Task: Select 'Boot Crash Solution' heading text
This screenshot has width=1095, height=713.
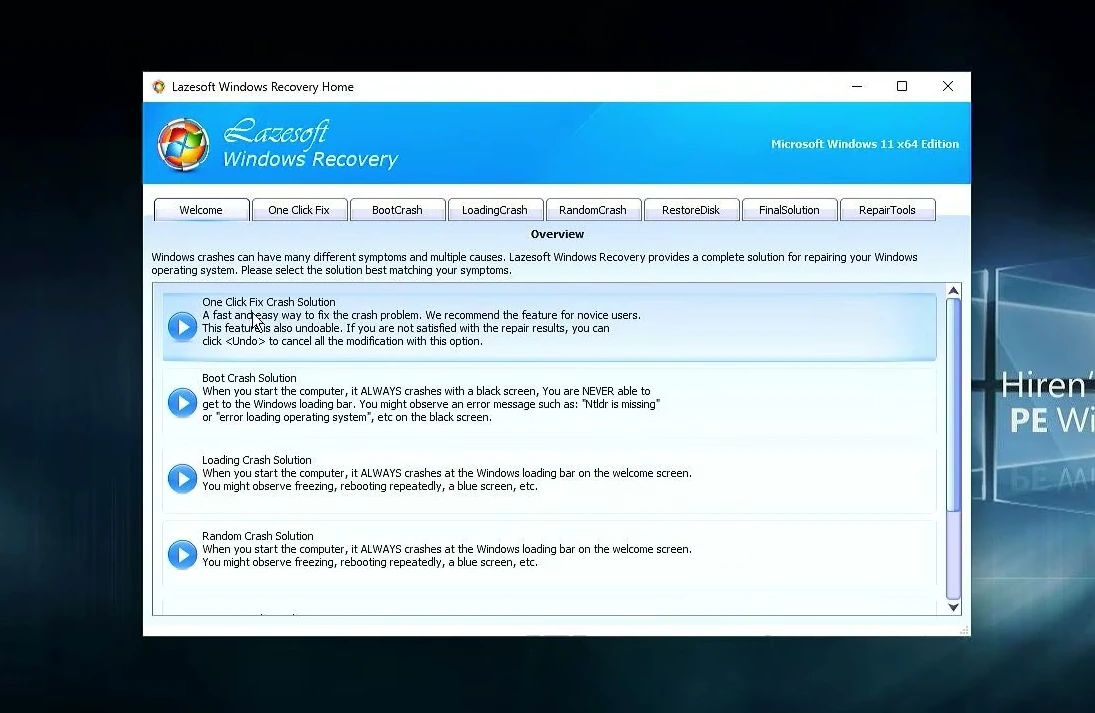Action: (x=249, y=378)
